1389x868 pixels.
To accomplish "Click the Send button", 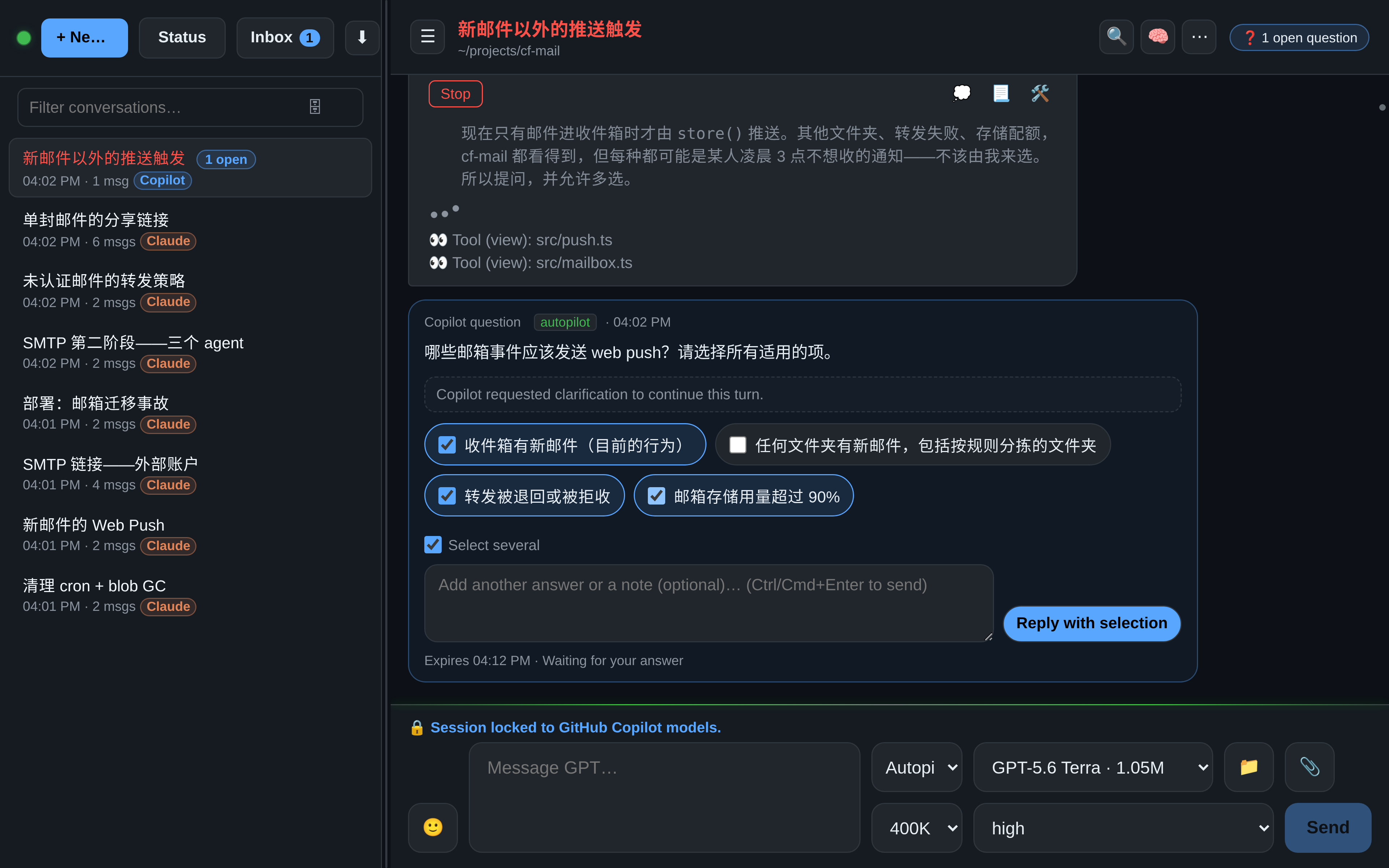I will tap(1328, 827).
